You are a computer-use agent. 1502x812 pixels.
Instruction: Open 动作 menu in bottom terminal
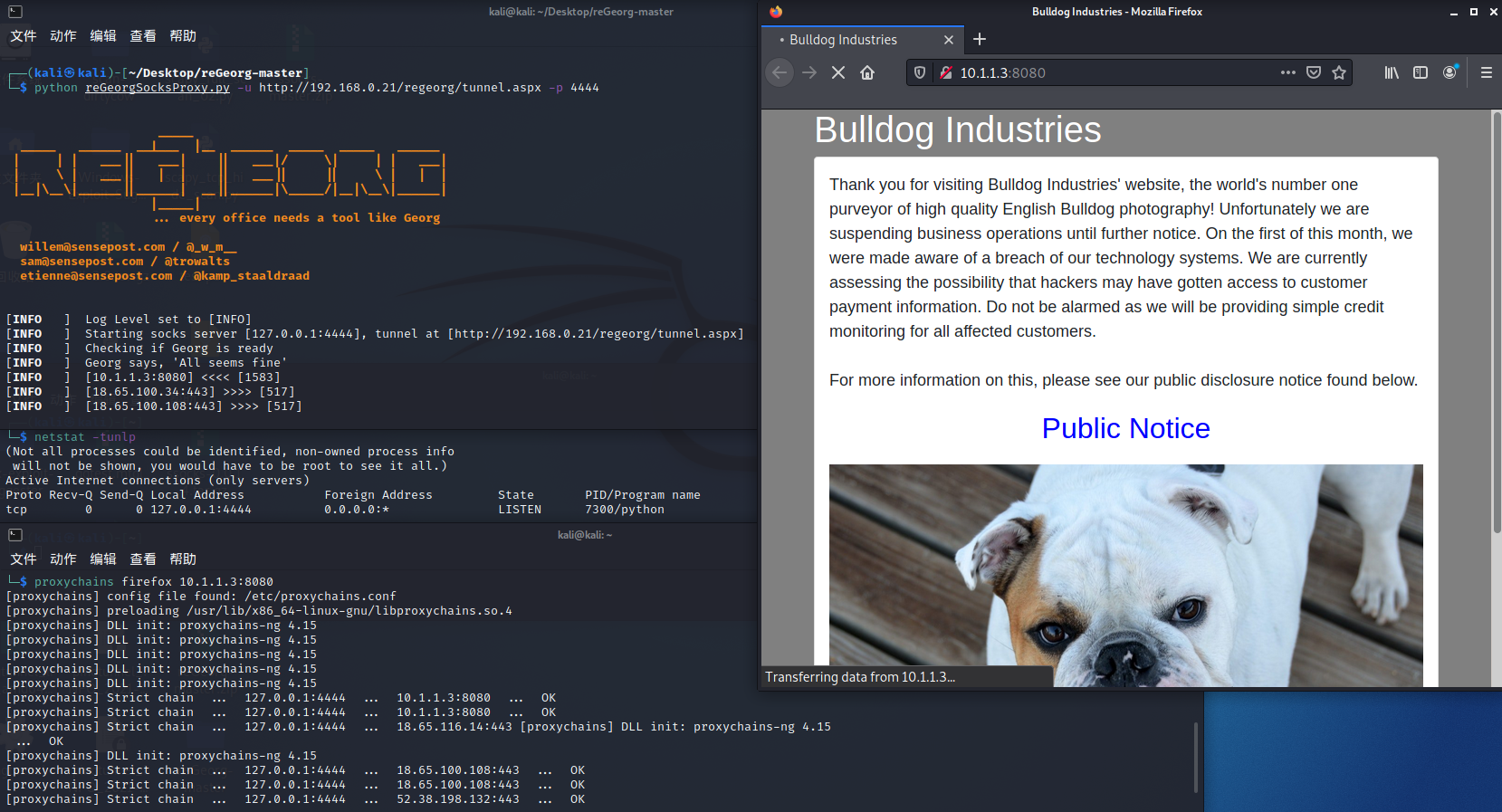tap(63, 559)
